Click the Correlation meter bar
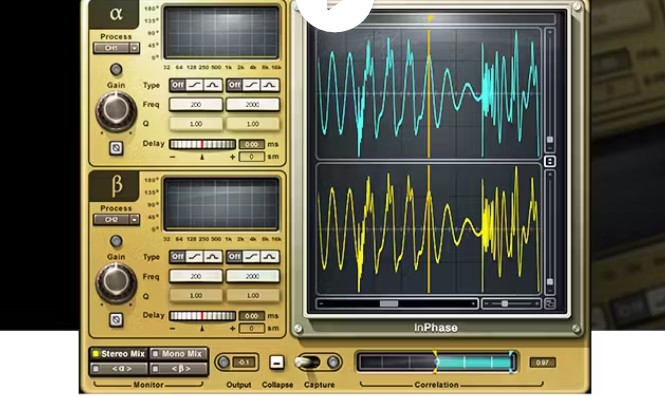This screenshot has width=665, height=397. click(437, 362)
